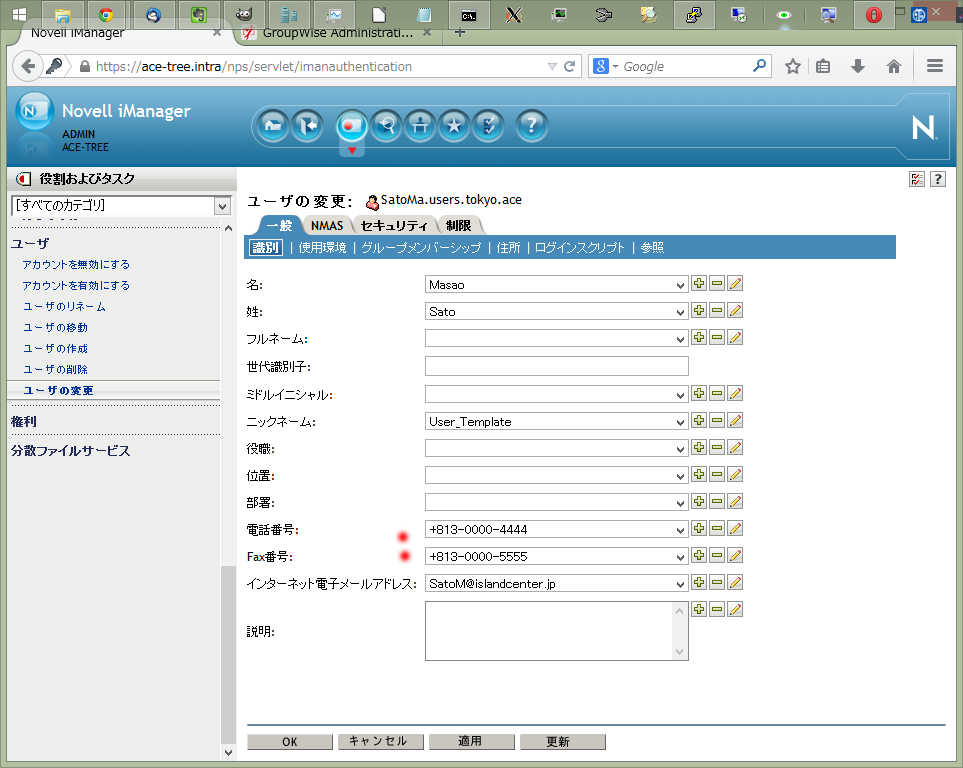The height and width of the screenshot is (768, 963).
Task: Click the checklist icon next to page help
Action: [917, 179]
